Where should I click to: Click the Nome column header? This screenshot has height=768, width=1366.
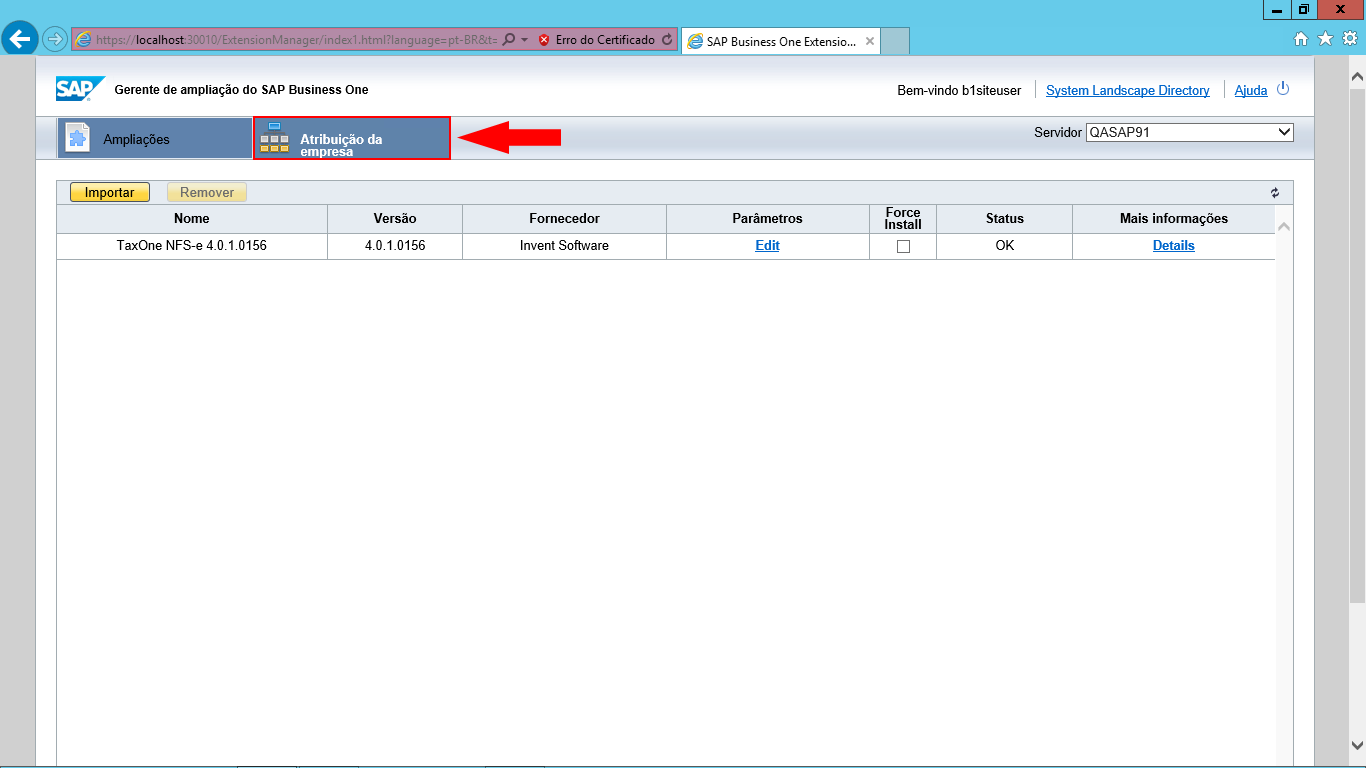pos(192,218)
